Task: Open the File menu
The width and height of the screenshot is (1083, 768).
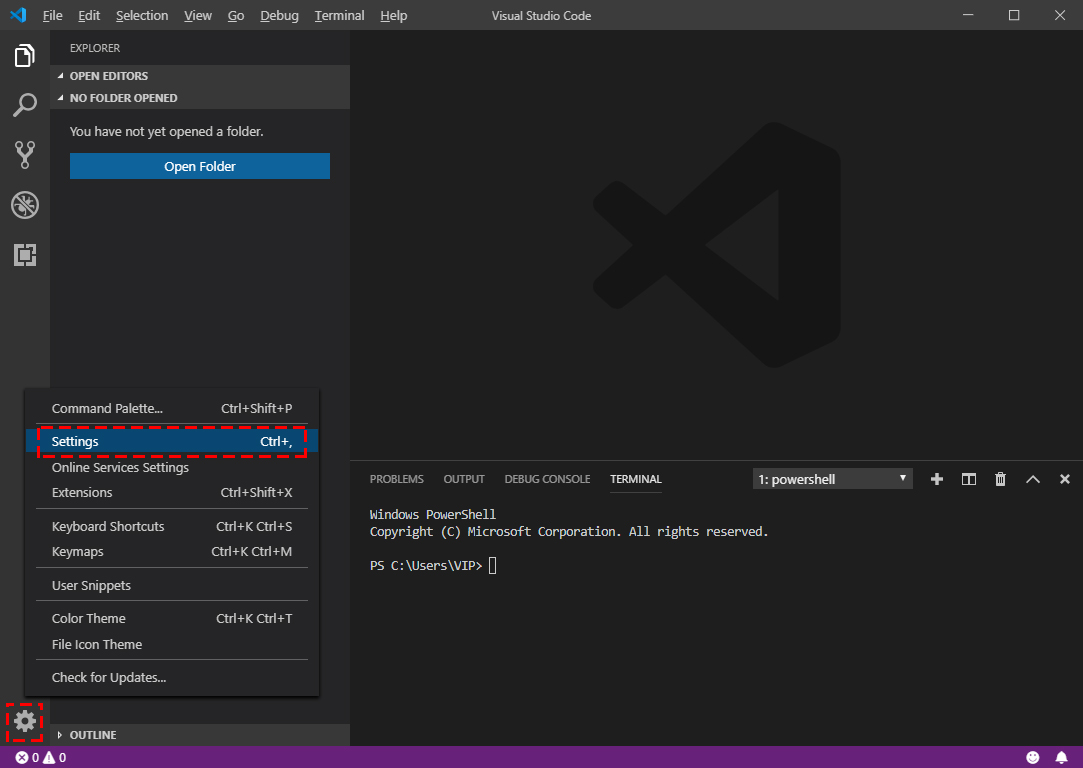Action: [52, 15]
